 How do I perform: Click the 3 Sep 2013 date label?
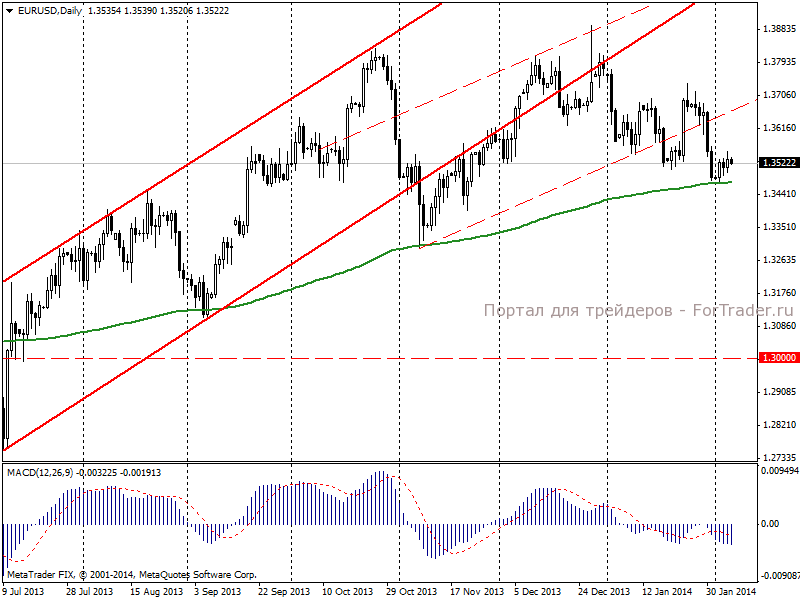point(218,592)
